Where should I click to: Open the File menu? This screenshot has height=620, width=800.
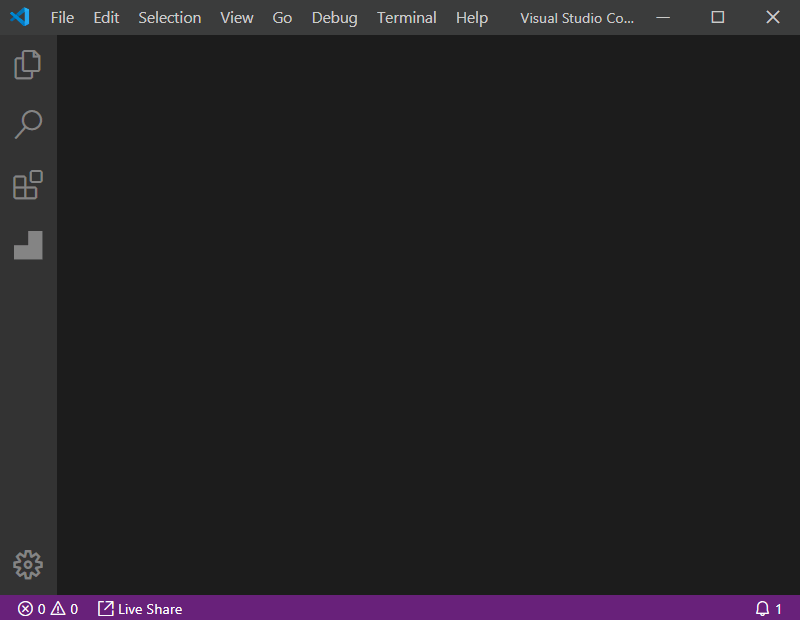pos(62,18)
